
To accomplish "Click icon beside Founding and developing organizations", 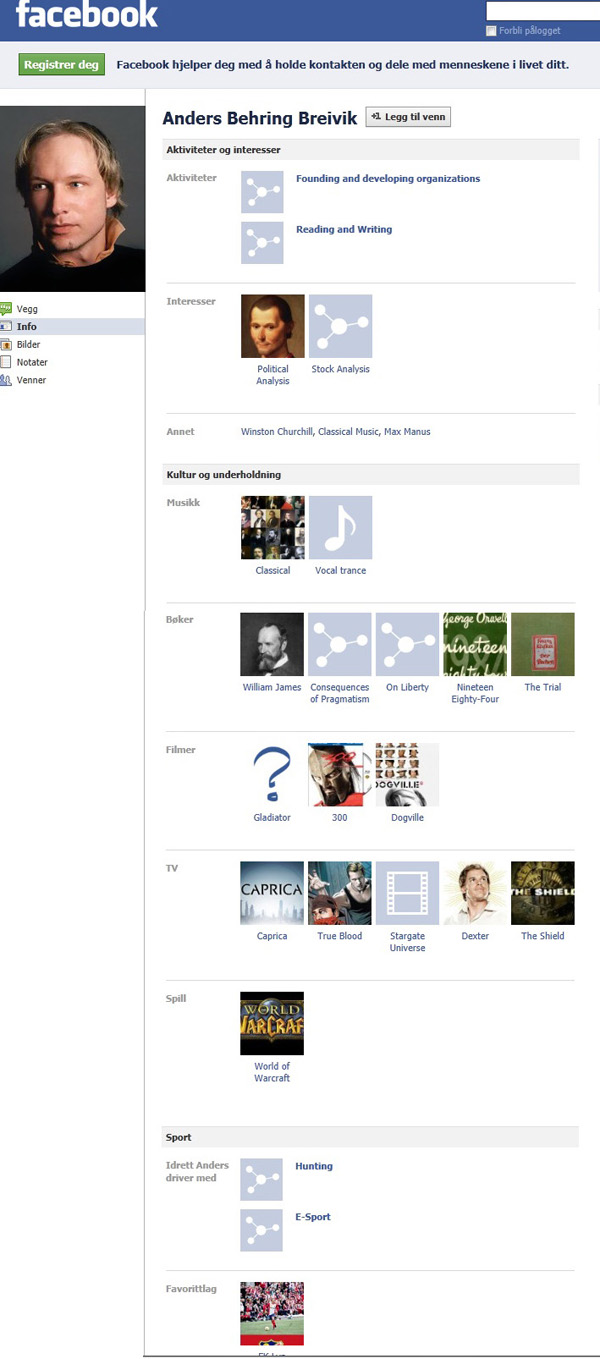I will [x=262, y=191].
